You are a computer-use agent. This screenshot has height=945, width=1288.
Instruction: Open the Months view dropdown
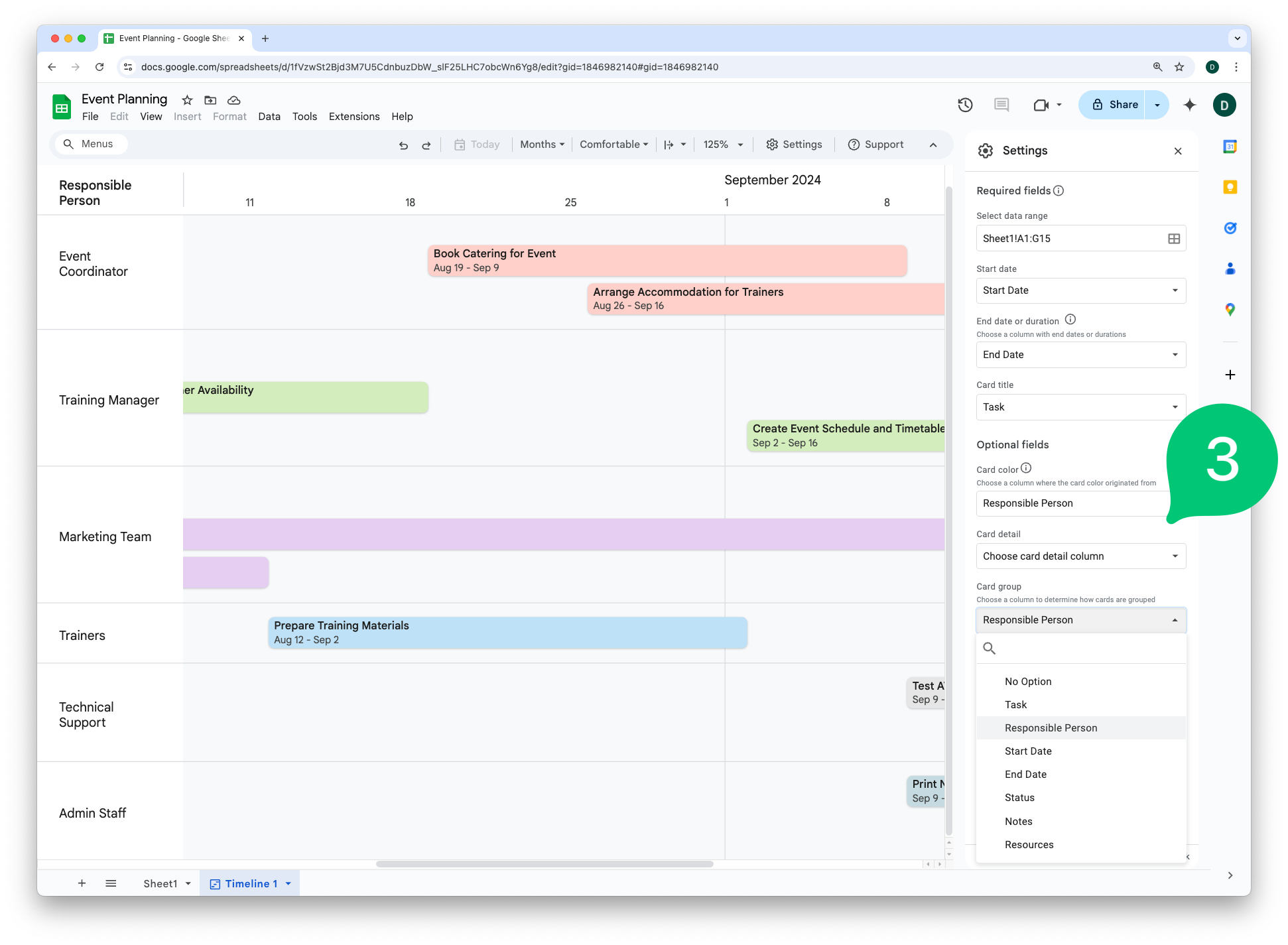(x=541, y=144)
